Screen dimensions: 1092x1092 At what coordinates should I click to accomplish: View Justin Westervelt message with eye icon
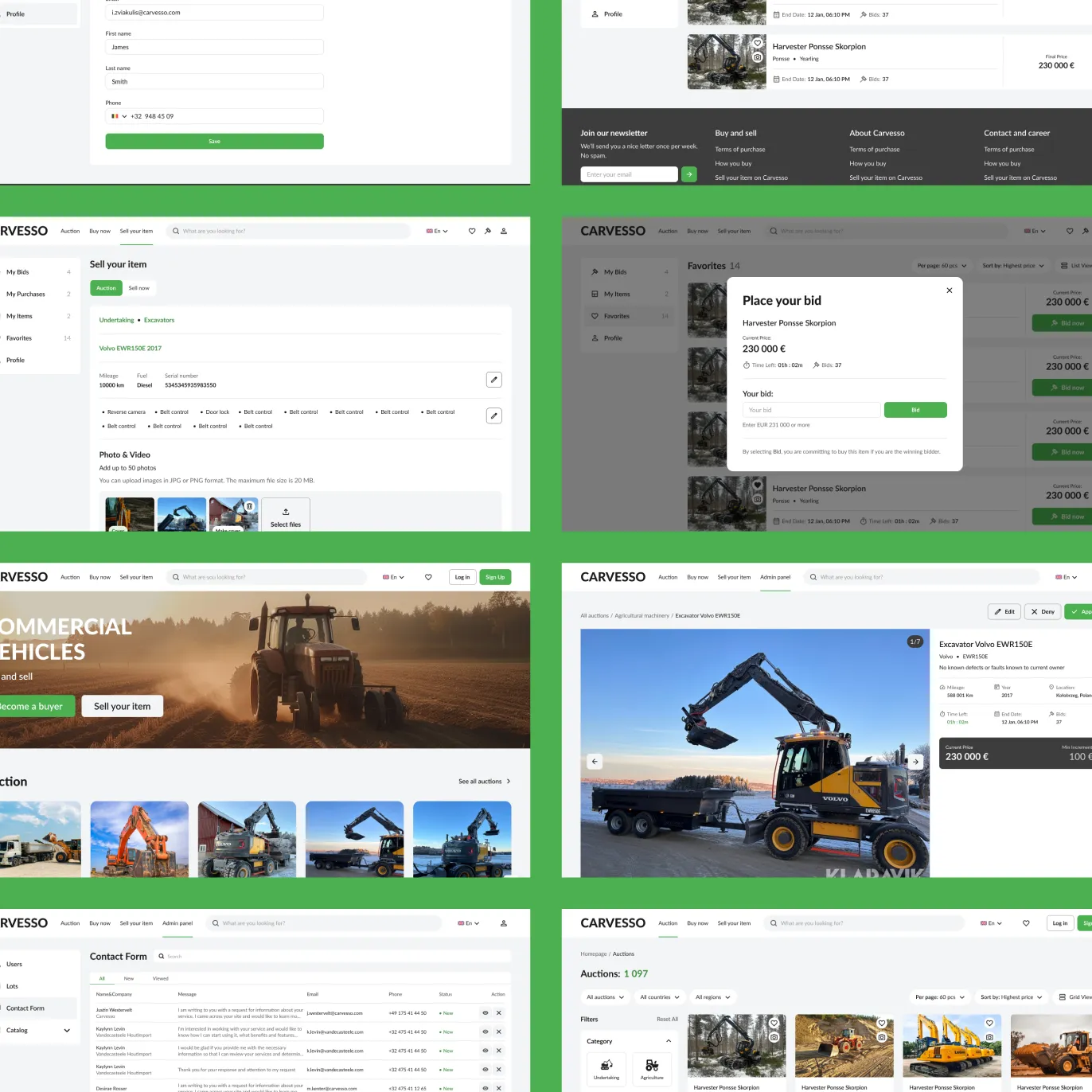coord(485,1013)
